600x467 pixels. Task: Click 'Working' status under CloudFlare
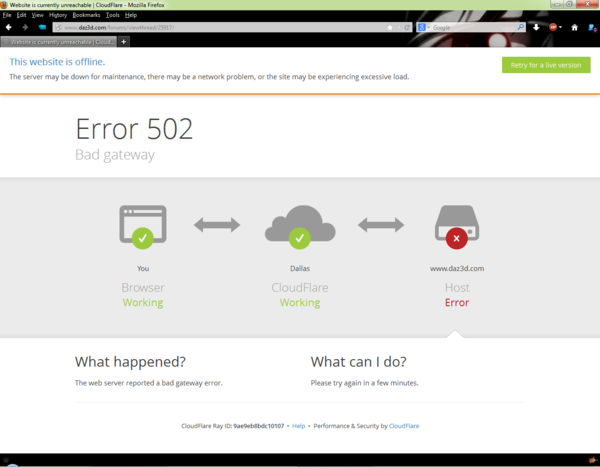(x=300, y=303)
